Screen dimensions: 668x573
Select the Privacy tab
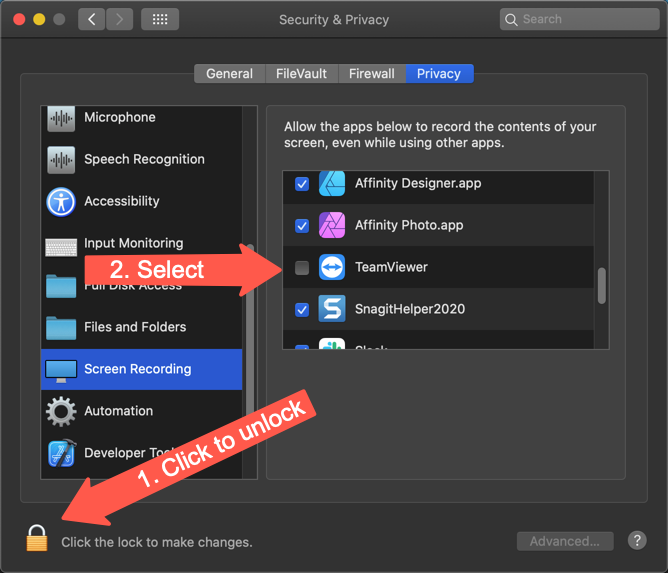pos(439,74)
